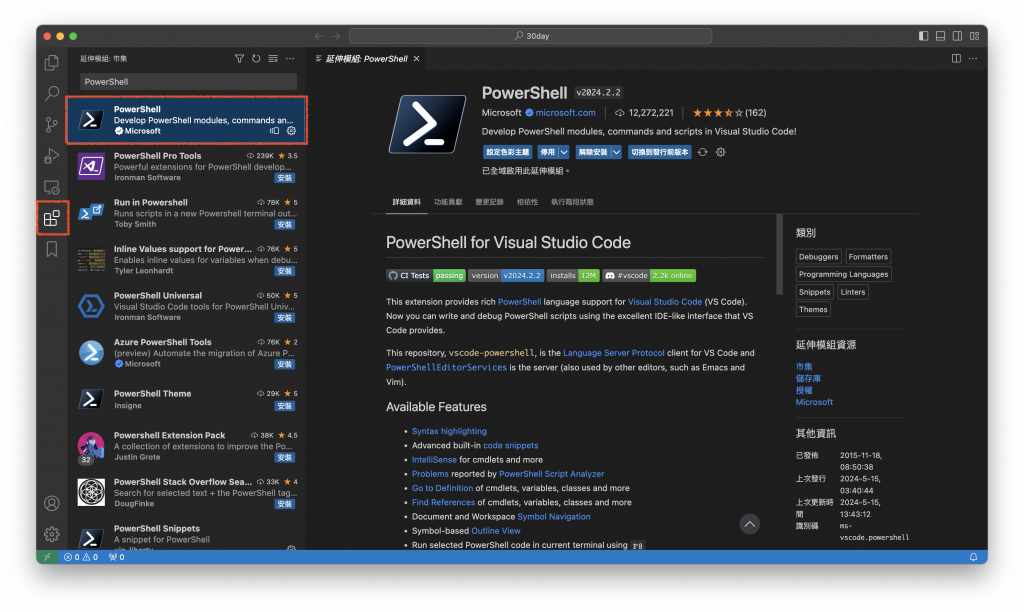Click the sync icon in extension header
The width and height of the screenshot is (1024, 612).
click(x=702, y=152)
